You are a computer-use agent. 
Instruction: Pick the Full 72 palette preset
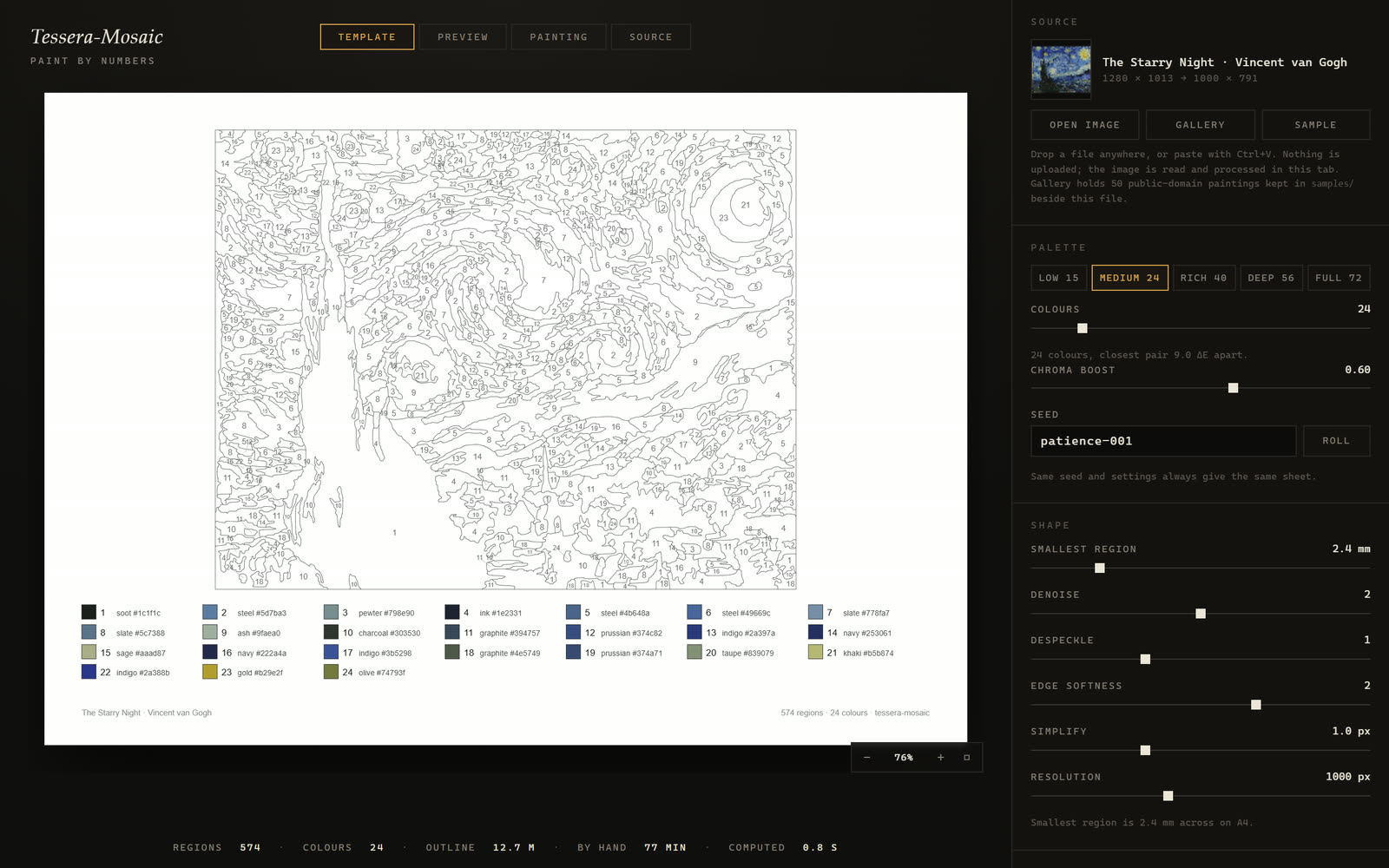pyautogui.click(x=1339, y=278)
